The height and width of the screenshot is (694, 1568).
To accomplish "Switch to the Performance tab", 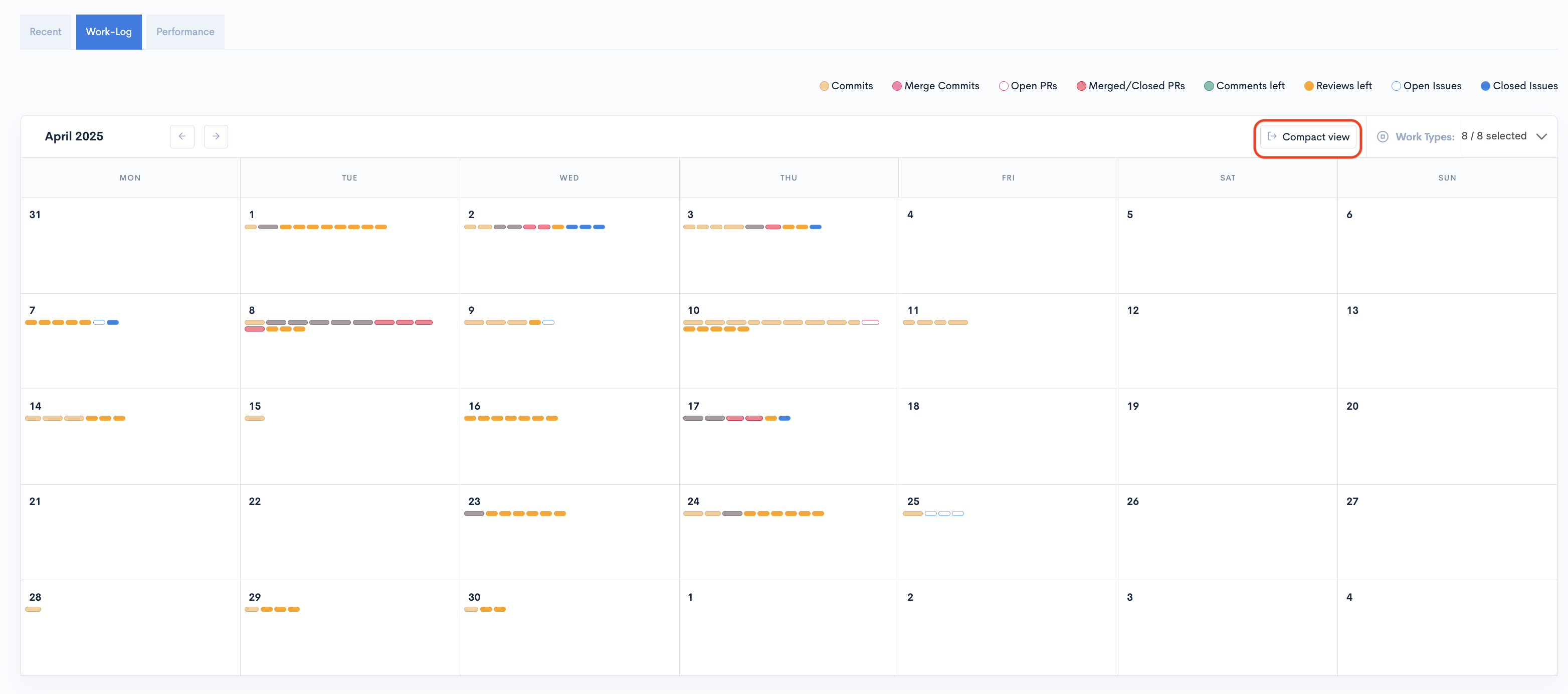I will [185, 32].
